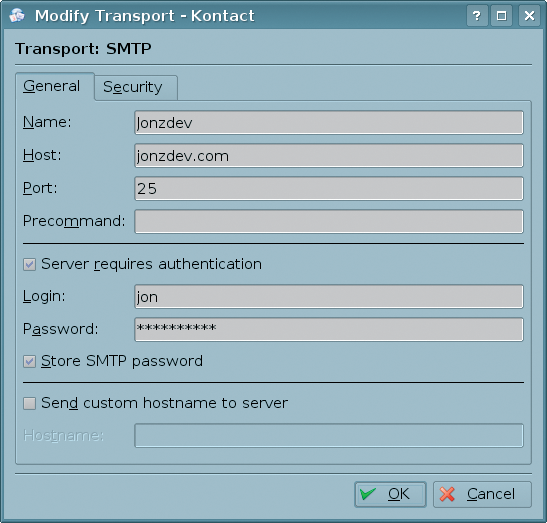Image resolution: width=547 pixels, height=523 pixels.
Task: Focus the masked Password field
Action: (329, 329)
